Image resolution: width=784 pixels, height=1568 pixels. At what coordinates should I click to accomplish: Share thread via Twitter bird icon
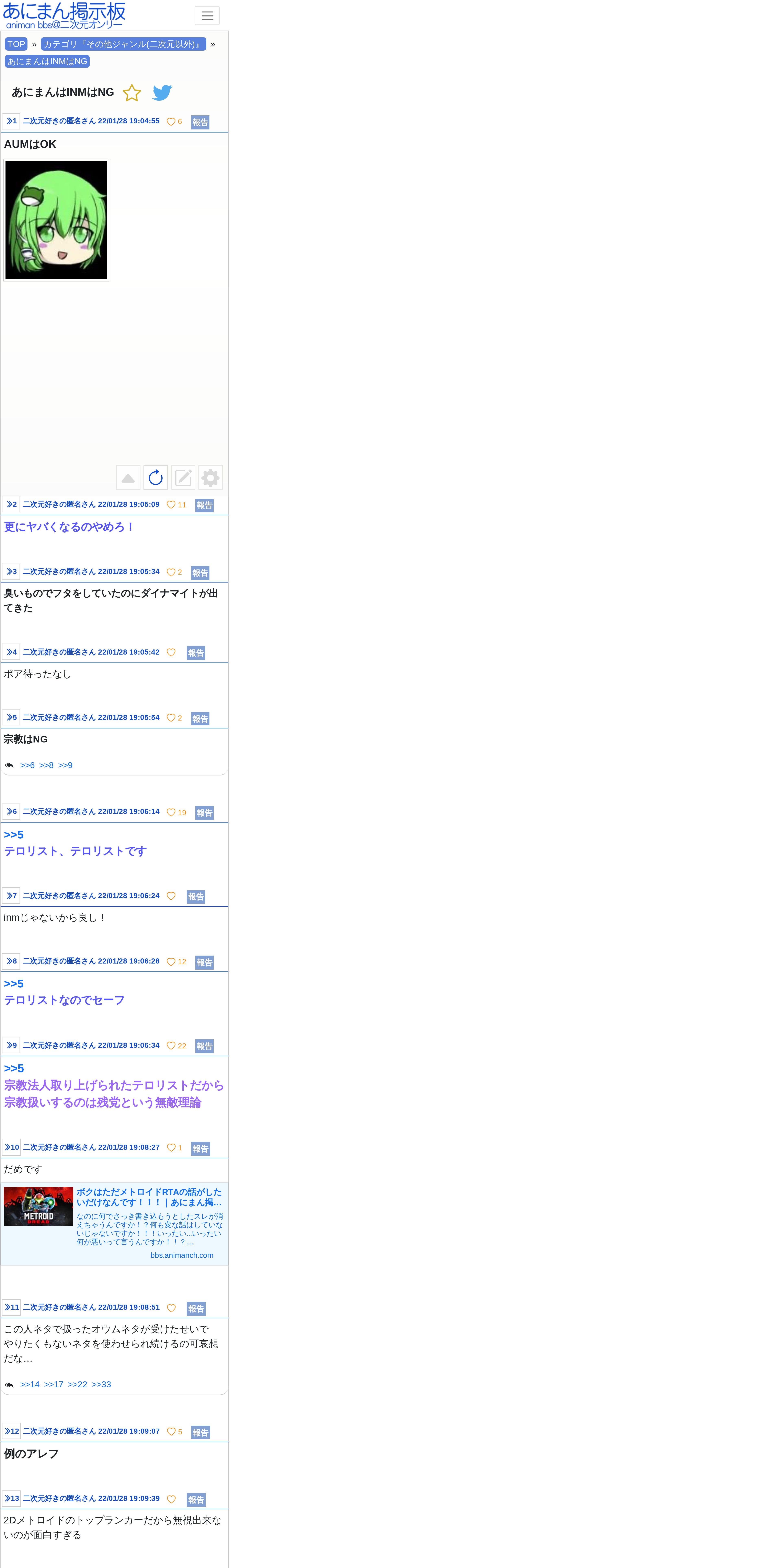click(162, 93)
